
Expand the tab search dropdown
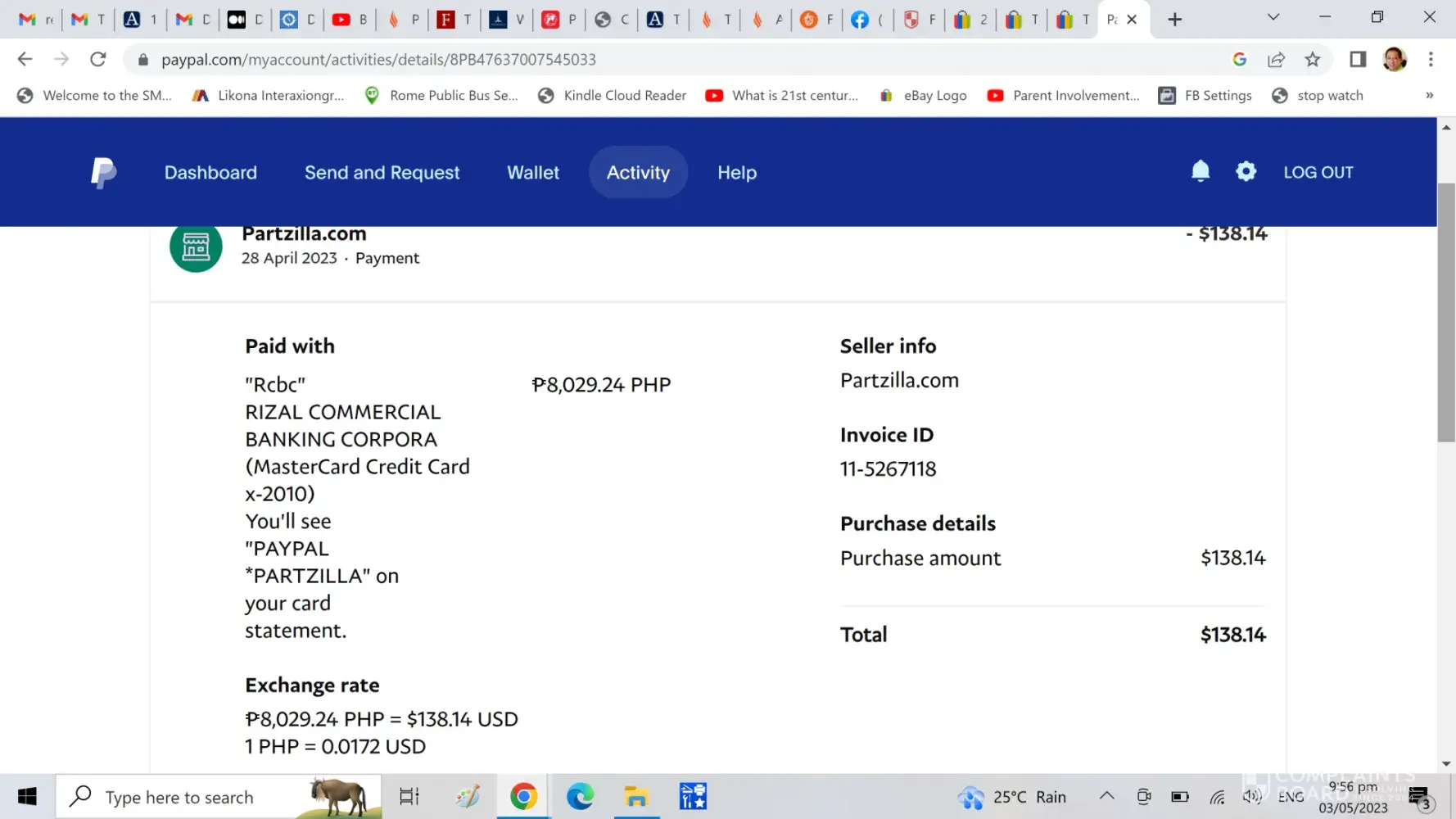pos(1273,18)
